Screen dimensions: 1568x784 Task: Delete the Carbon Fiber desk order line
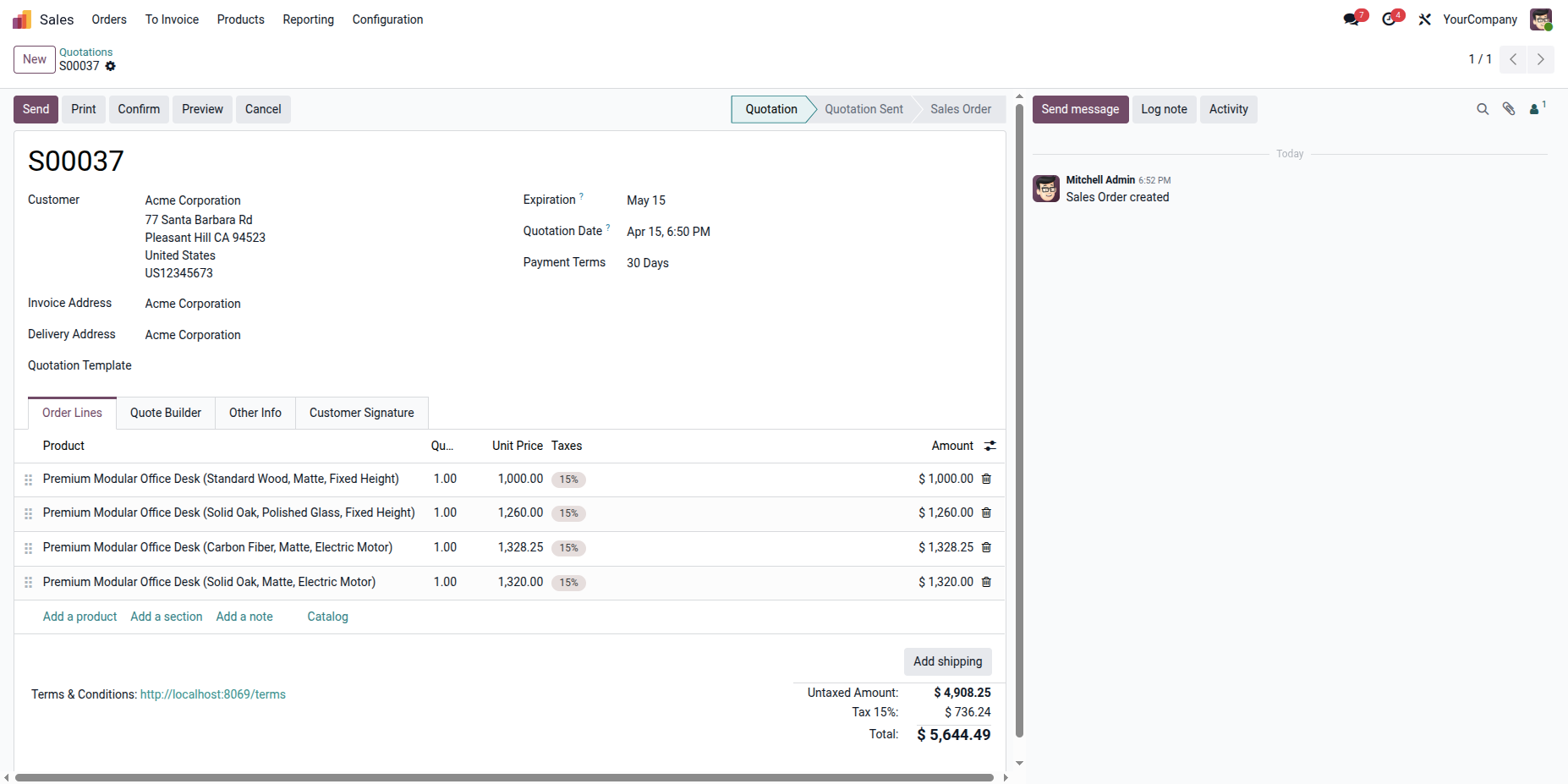[986, 547]
